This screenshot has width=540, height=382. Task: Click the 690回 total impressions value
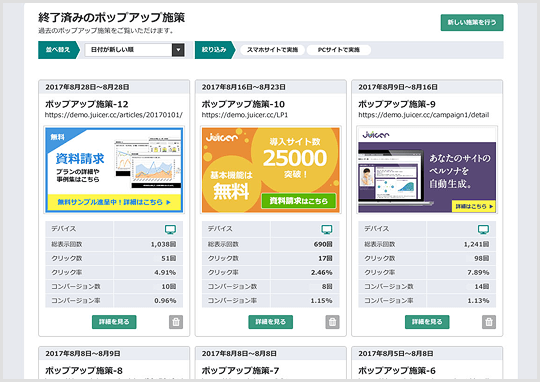[x=323, y=244]
